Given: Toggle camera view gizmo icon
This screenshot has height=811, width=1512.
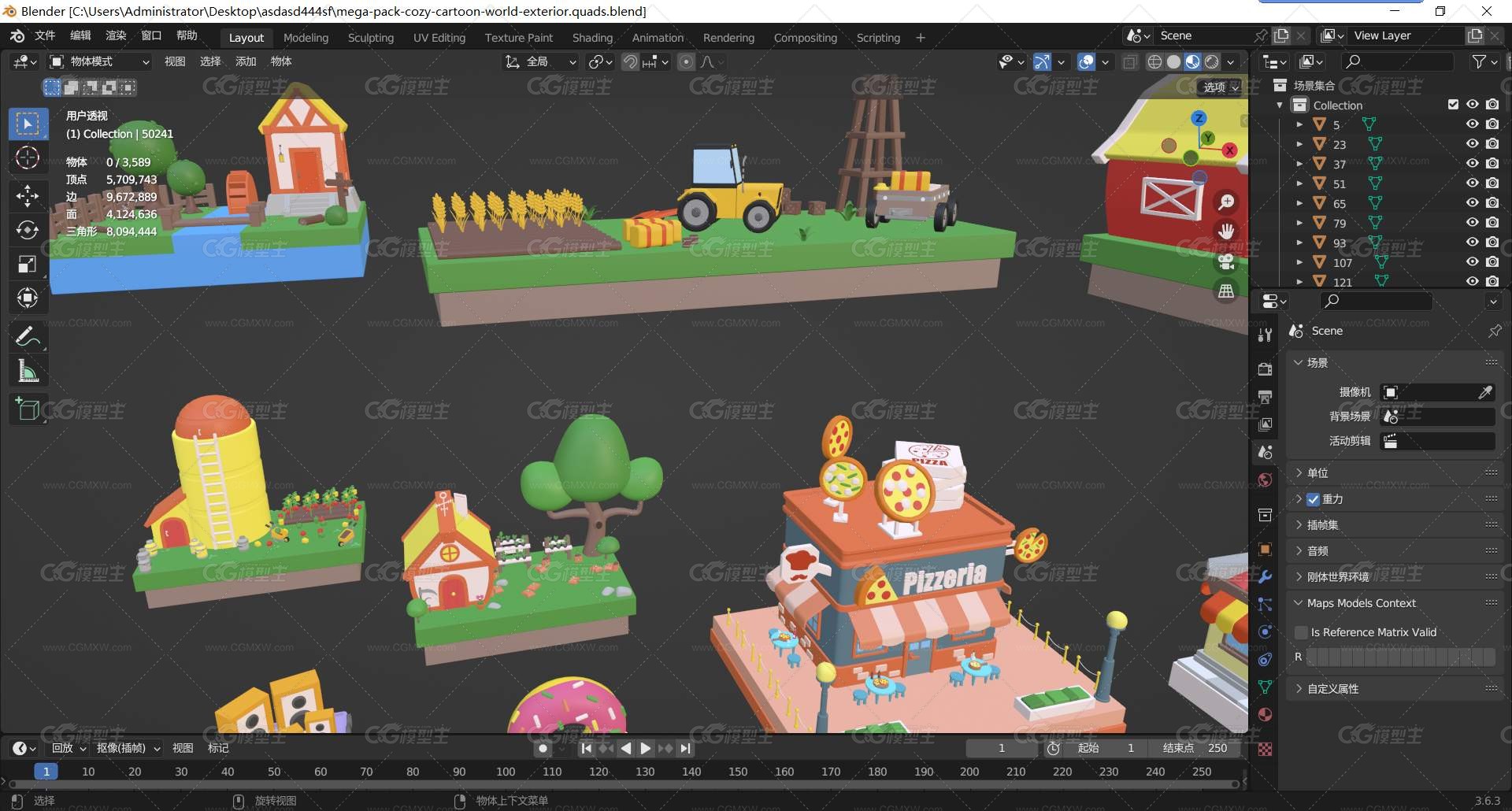Looking at the screenshot, I should [x=1226, y=261].
